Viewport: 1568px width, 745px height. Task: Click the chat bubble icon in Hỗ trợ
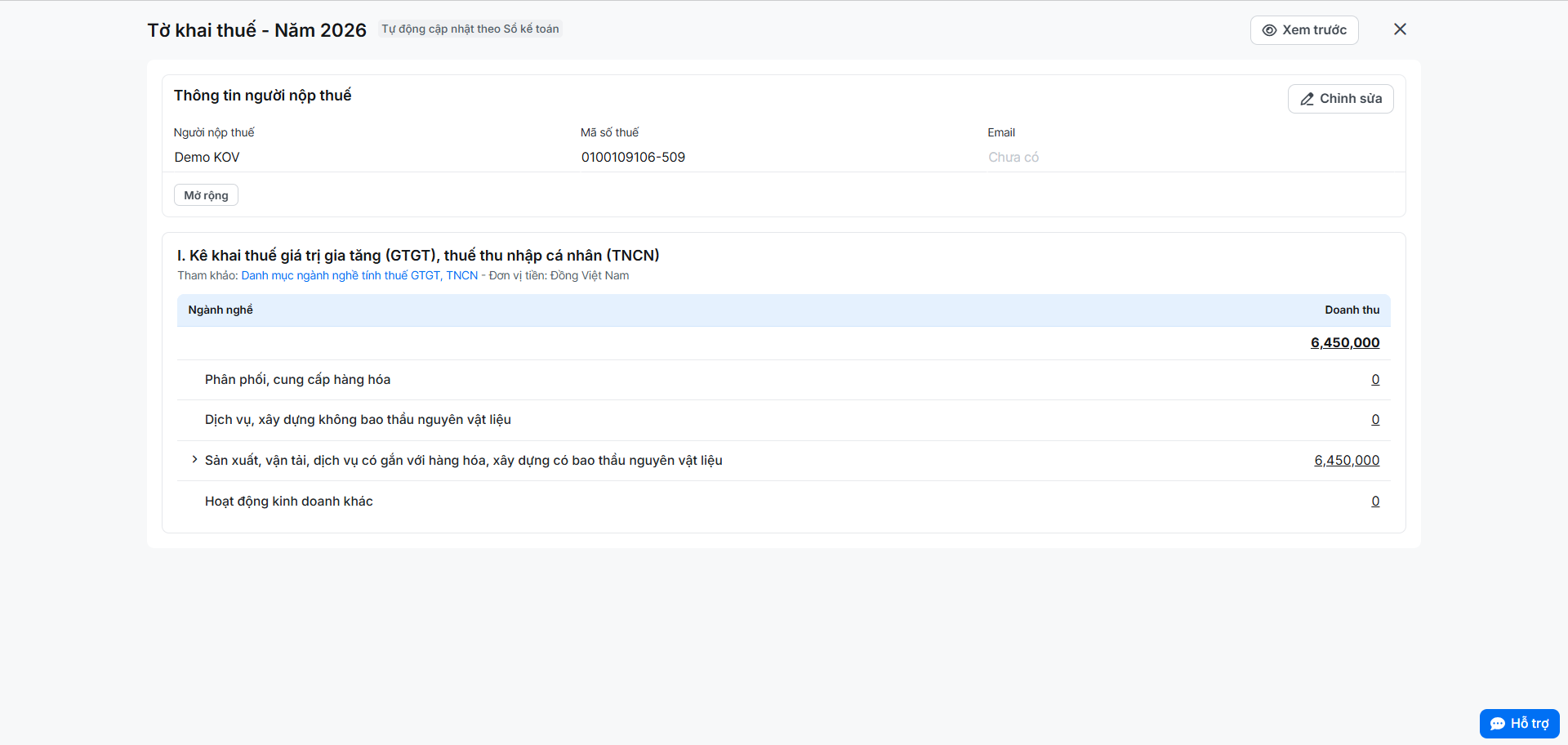point(1497,724)
